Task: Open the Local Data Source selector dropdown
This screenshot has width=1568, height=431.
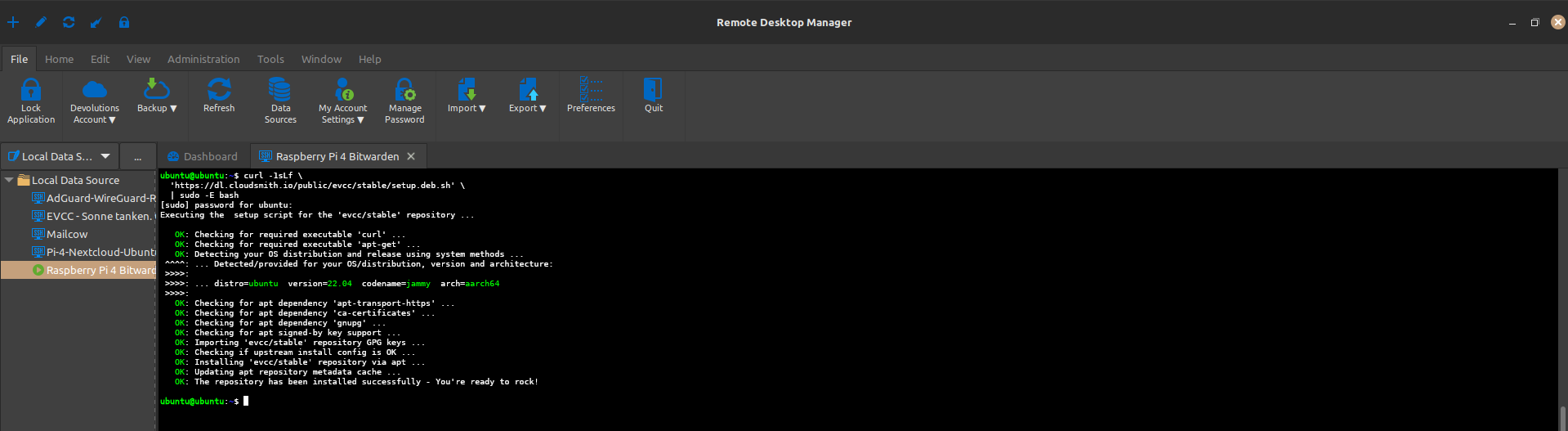Action: [105, 156]
